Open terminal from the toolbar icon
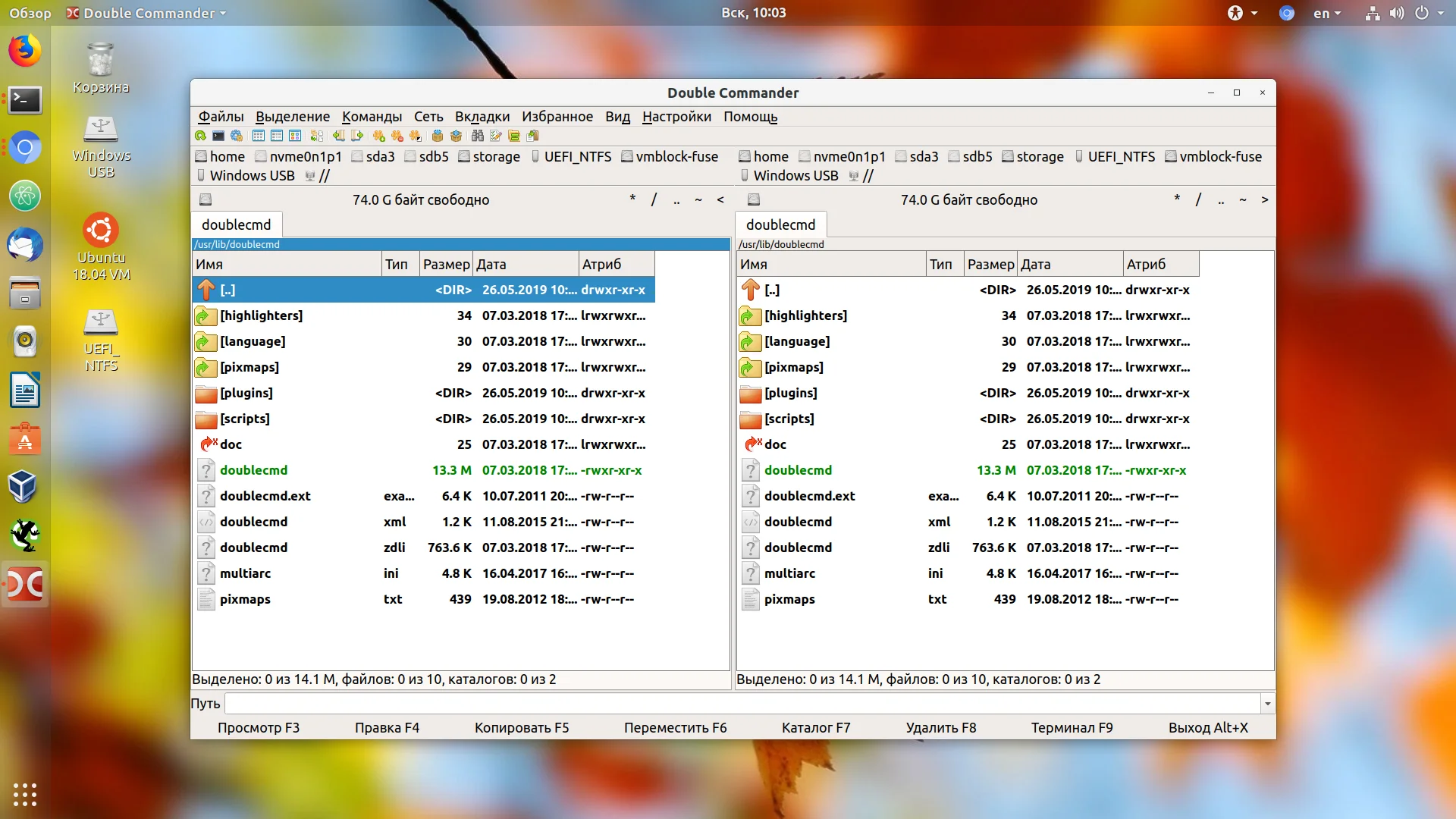The height and width of the screenshot is (819, 1456). 218,136
